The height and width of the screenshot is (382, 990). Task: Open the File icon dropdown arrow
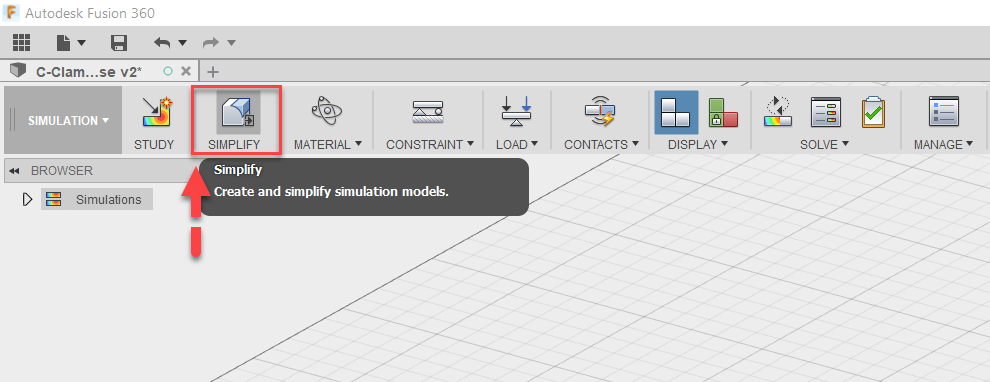(x=81, y=43)
